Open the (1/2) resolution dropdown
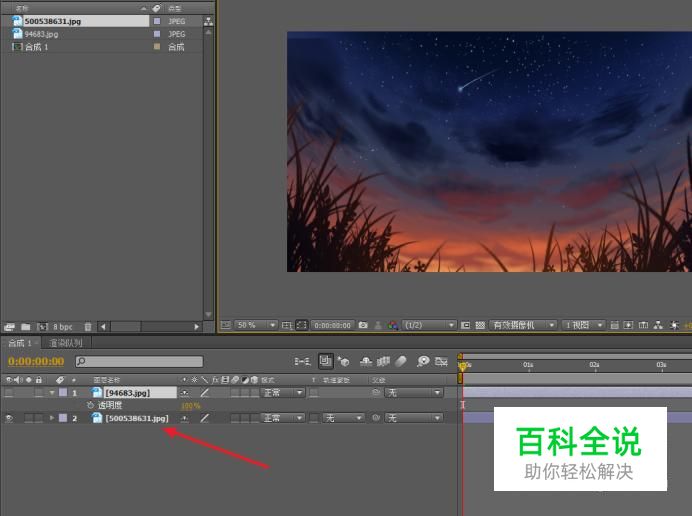 pyautogui.click(x=429, y=325)
